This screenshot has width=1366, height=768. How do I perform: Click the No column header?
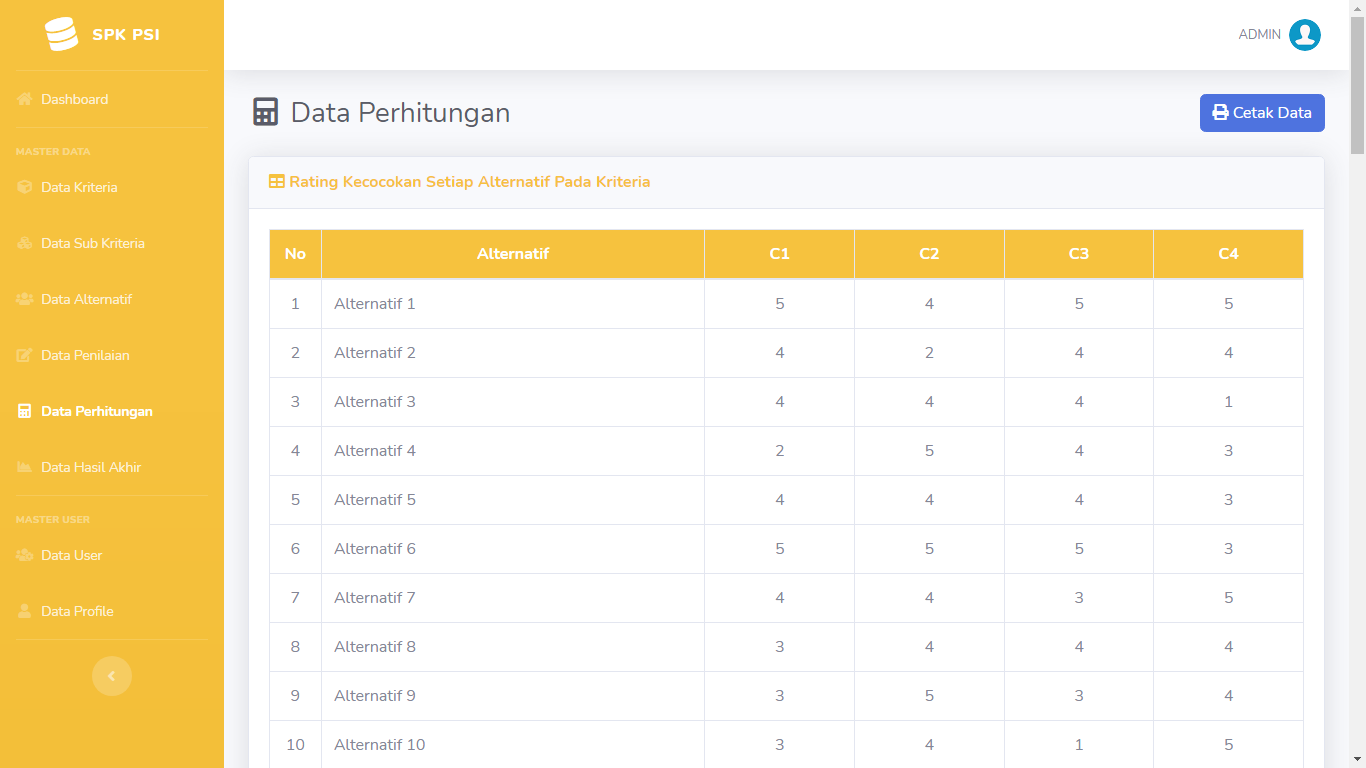pyautogui.click(x=295, y=254)
